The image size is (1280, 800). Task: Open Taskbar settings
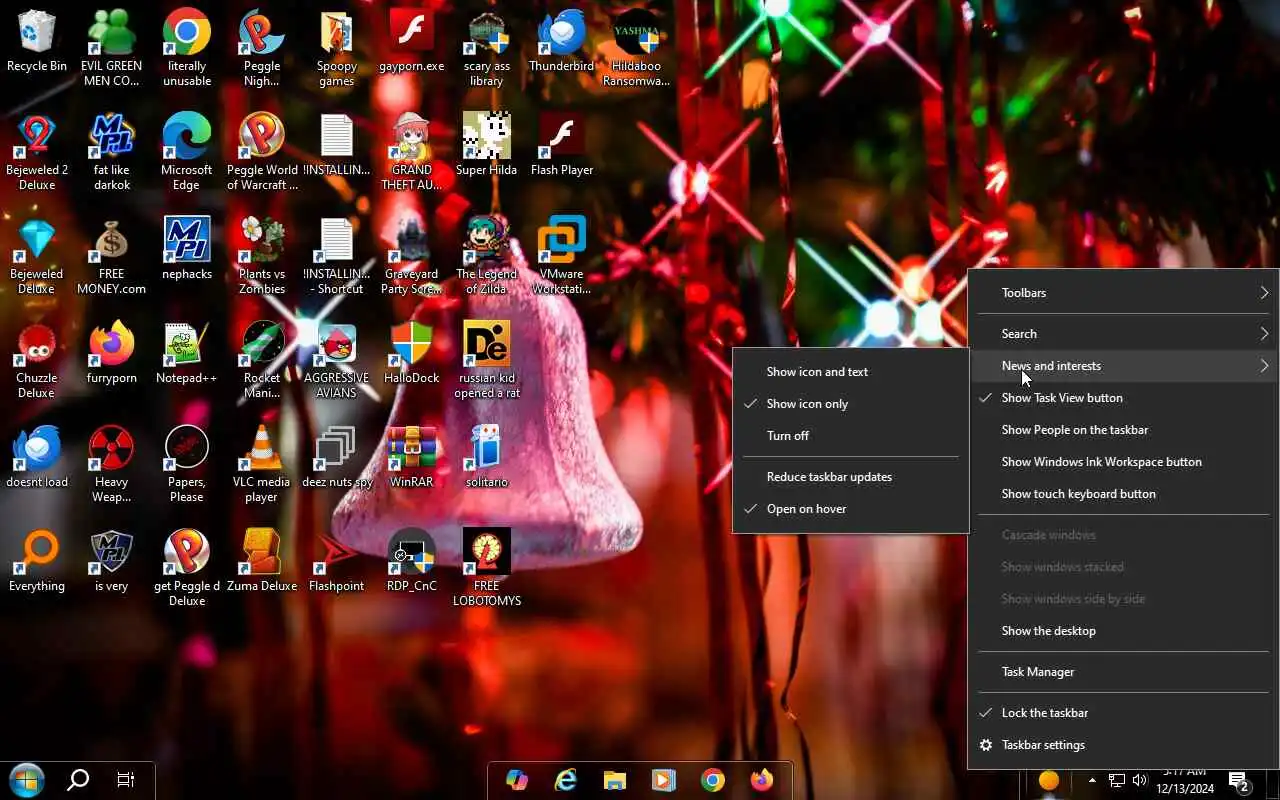click(1123, 745)
